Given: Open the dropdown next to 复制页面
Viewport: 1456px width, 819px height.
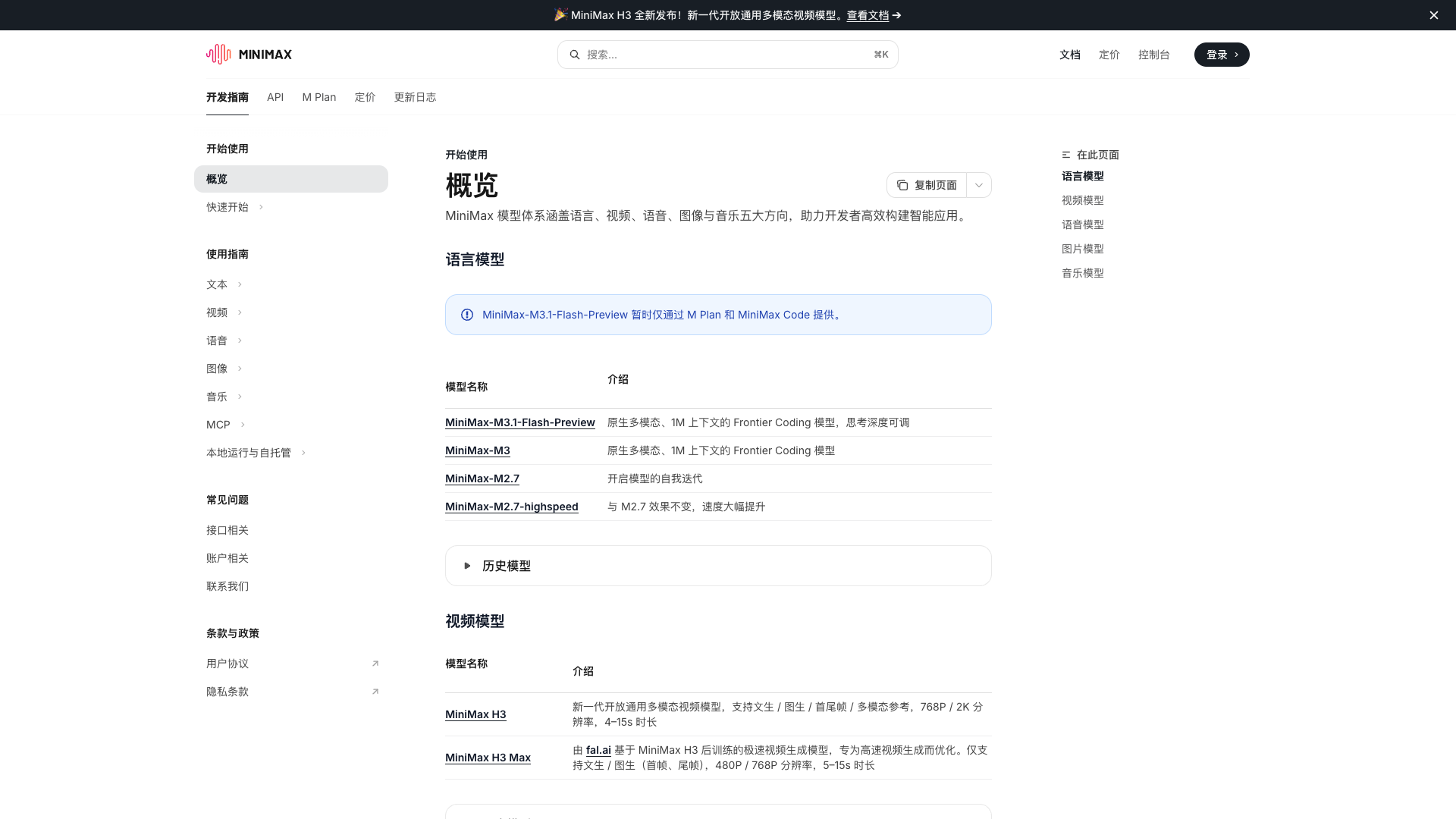Looking at the screenshot, I should [x=979, y=185].
